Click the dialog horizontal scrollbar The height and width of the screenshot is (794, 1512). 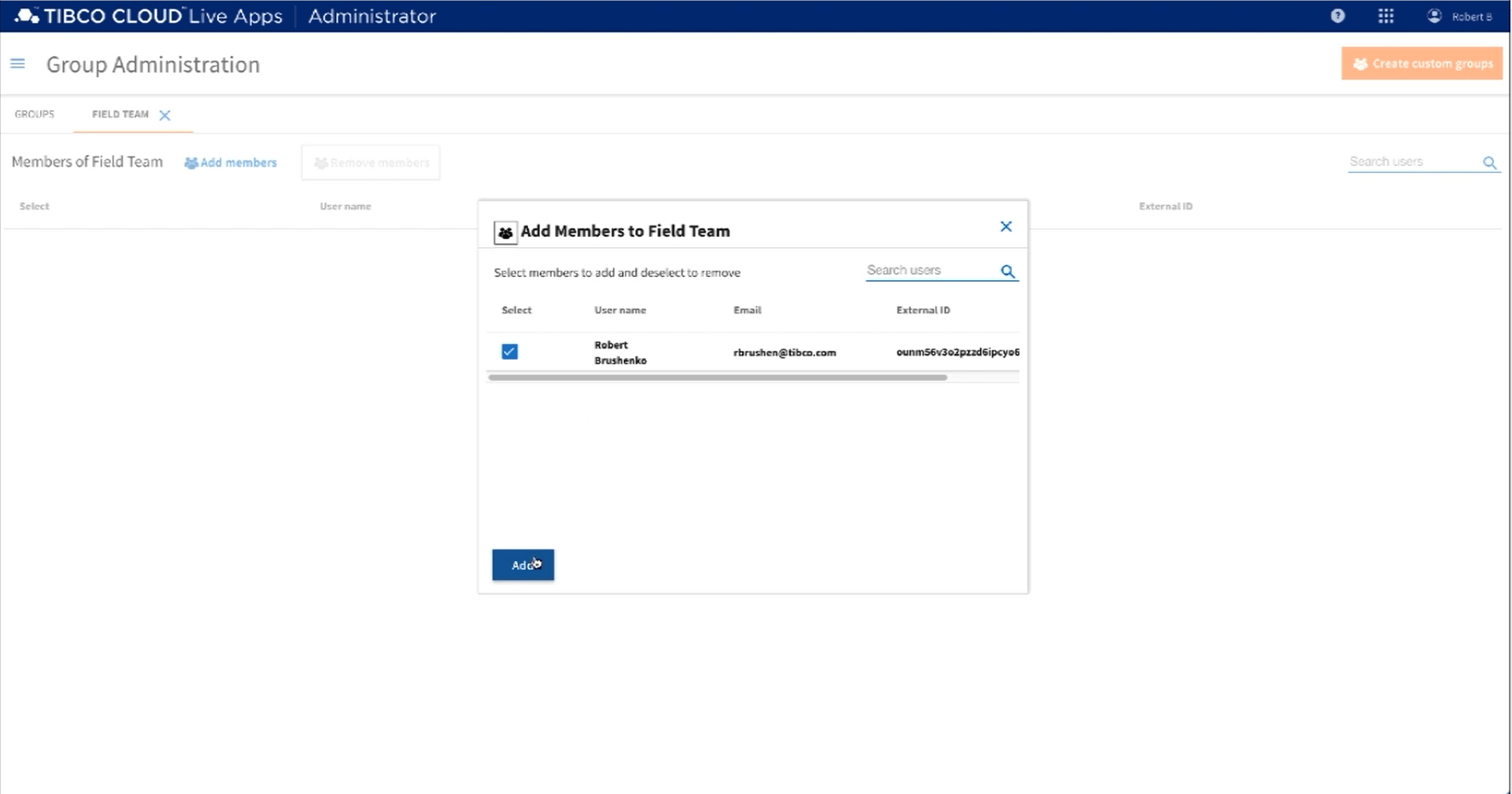tap(717, 378)
